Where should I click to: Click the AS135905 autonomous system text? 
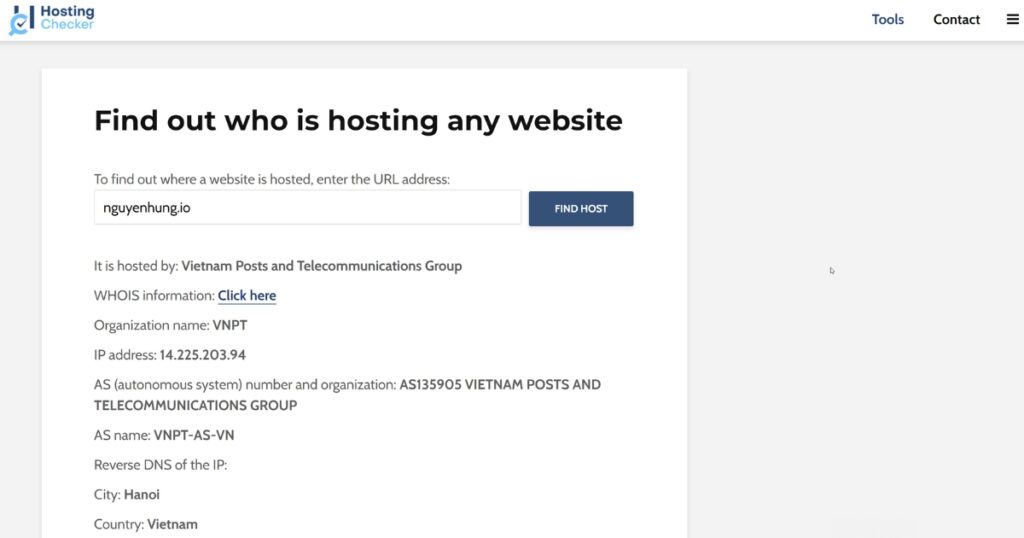pos(499,385)
